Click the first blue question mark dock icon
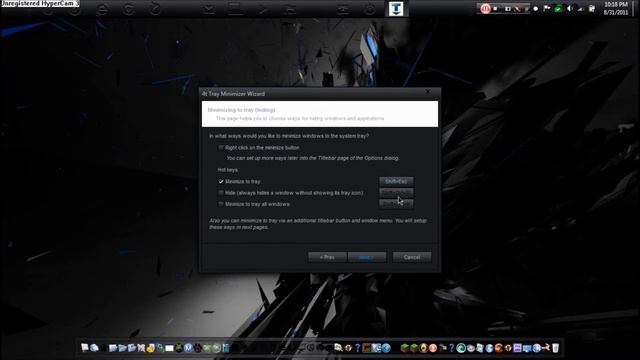This screenshot has height=360, width=640. coord(358,348)
